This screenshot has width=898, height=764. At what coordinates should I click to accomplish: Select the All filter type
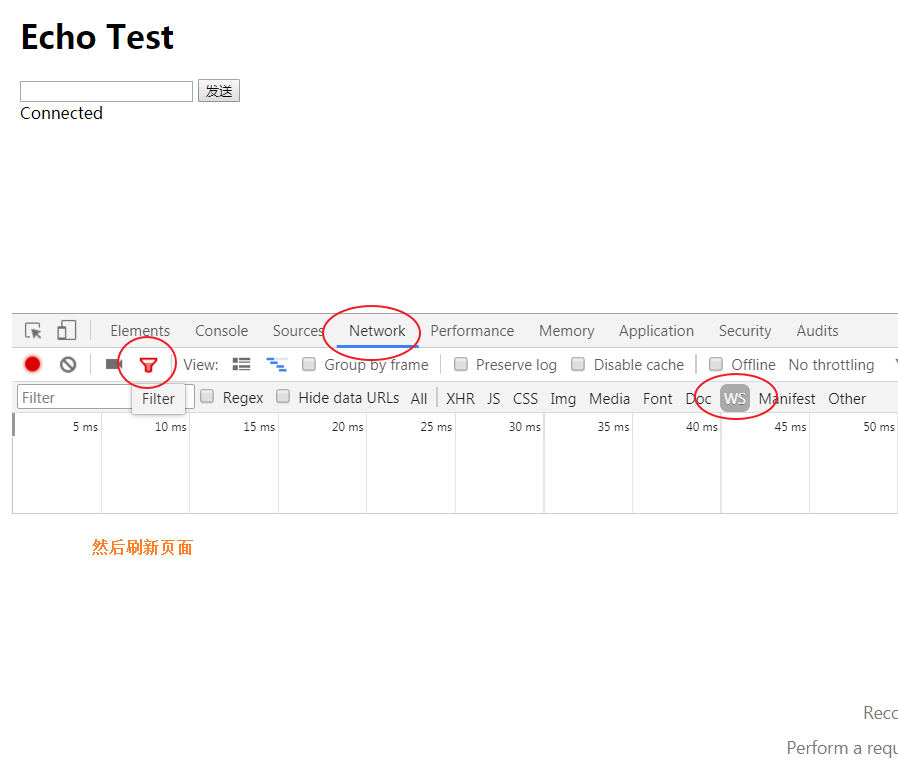click(419, 399)
